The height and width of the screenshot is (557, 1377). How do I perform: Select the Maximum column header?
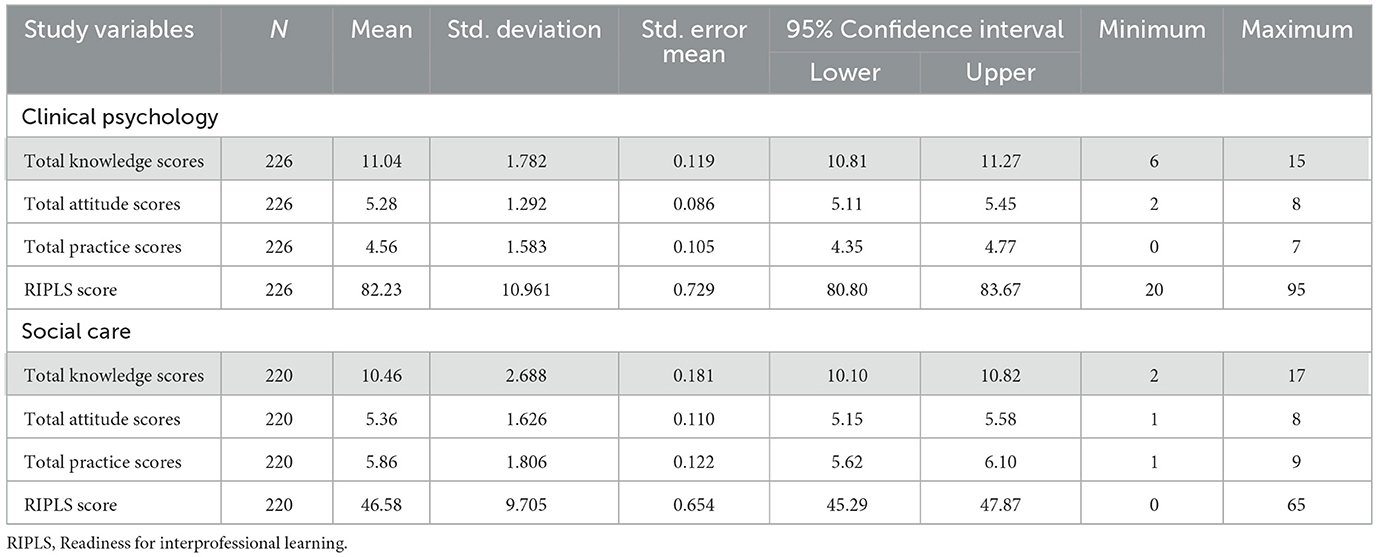[1297, 30]
